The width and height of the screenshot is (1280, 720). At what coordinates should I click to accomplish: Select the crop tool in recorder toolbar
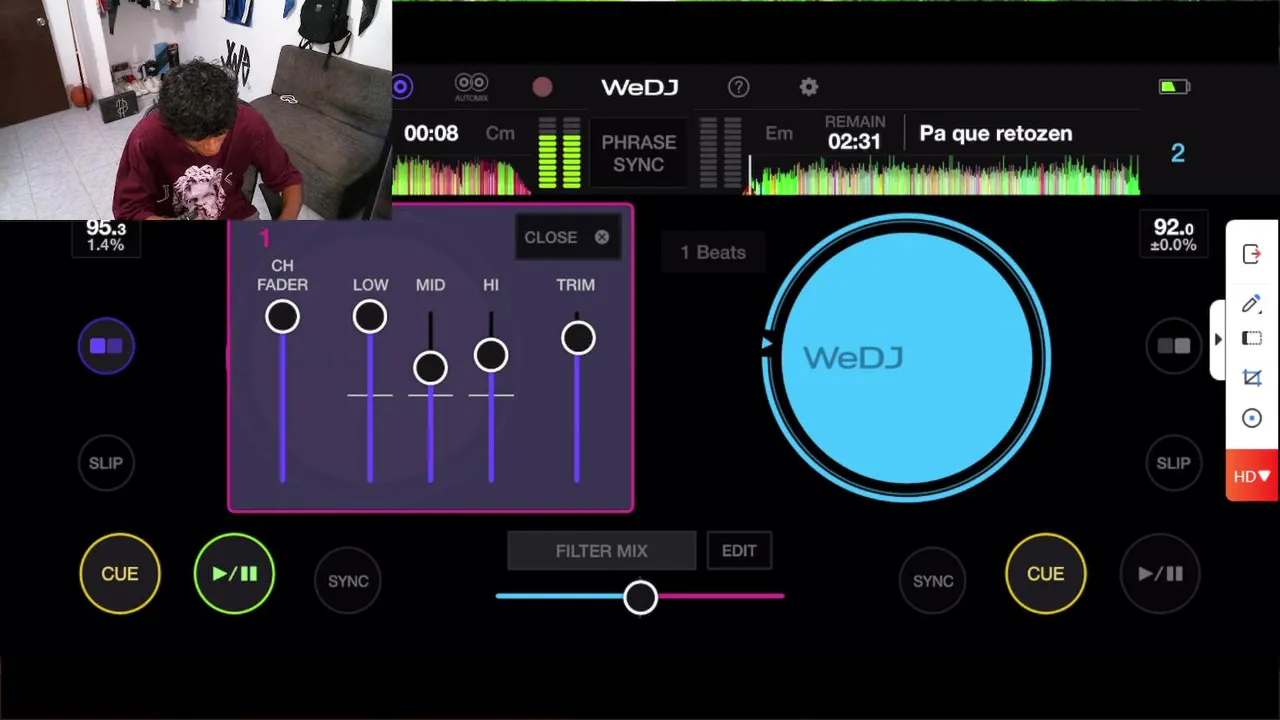[1252, 378]
